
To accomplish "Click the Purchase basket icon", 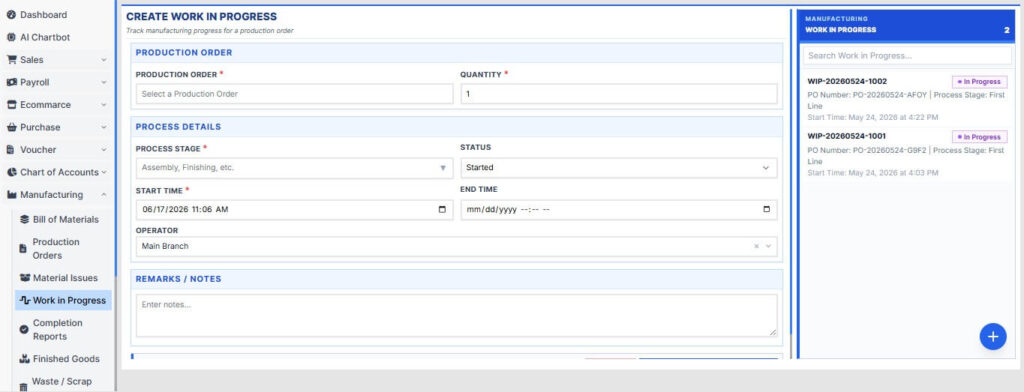I will pos(11,127).
